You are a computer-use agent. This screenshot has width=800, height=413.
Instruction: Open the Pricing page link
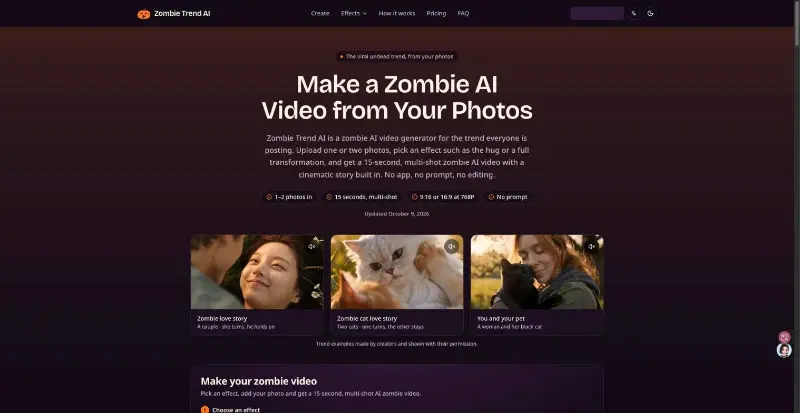tap(436, 14)
